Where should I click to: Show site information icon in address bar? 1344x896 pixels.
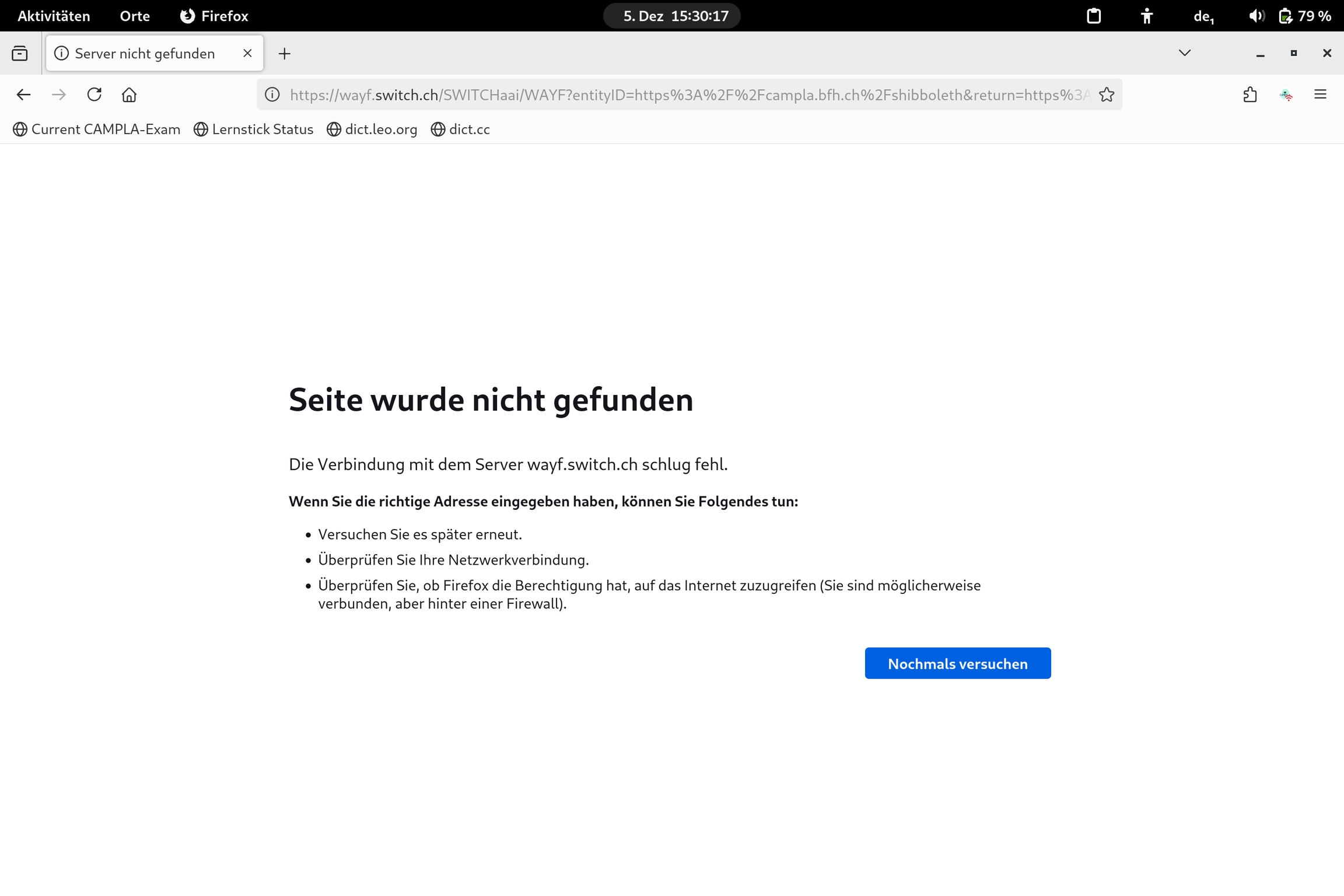point(272,94)
